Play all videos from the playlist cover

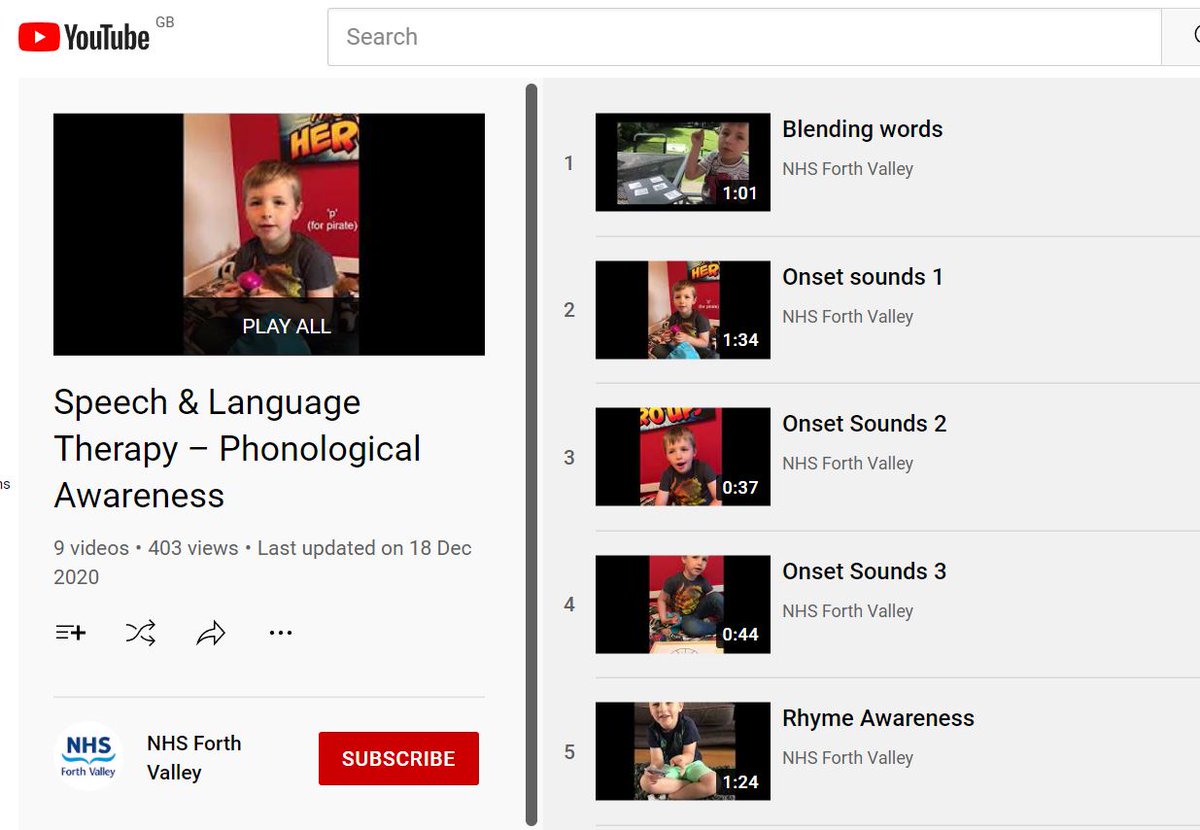tap(269, 234)
